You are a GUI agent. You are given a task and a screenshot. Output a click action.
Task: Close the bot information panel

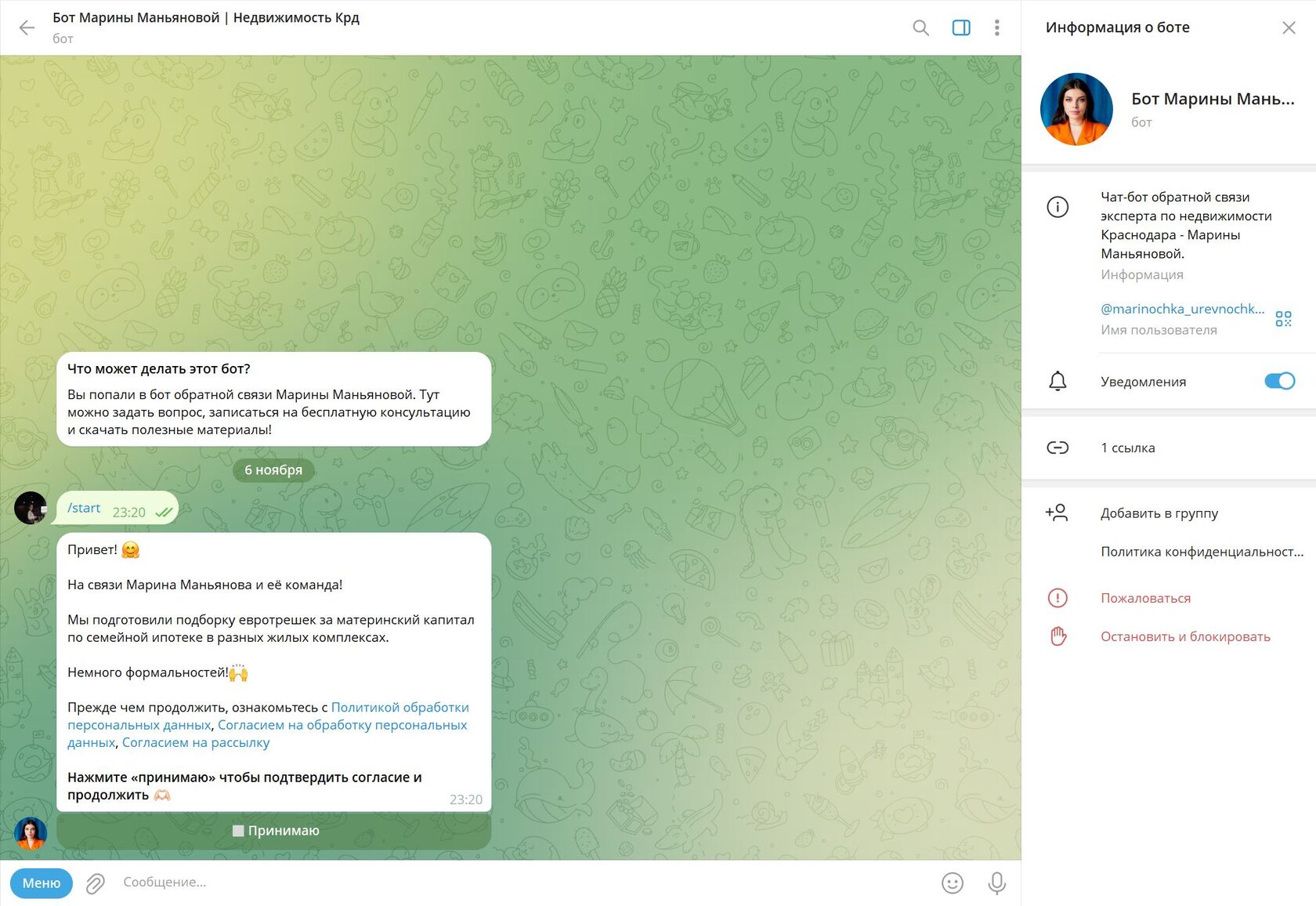click(1289, 28)
